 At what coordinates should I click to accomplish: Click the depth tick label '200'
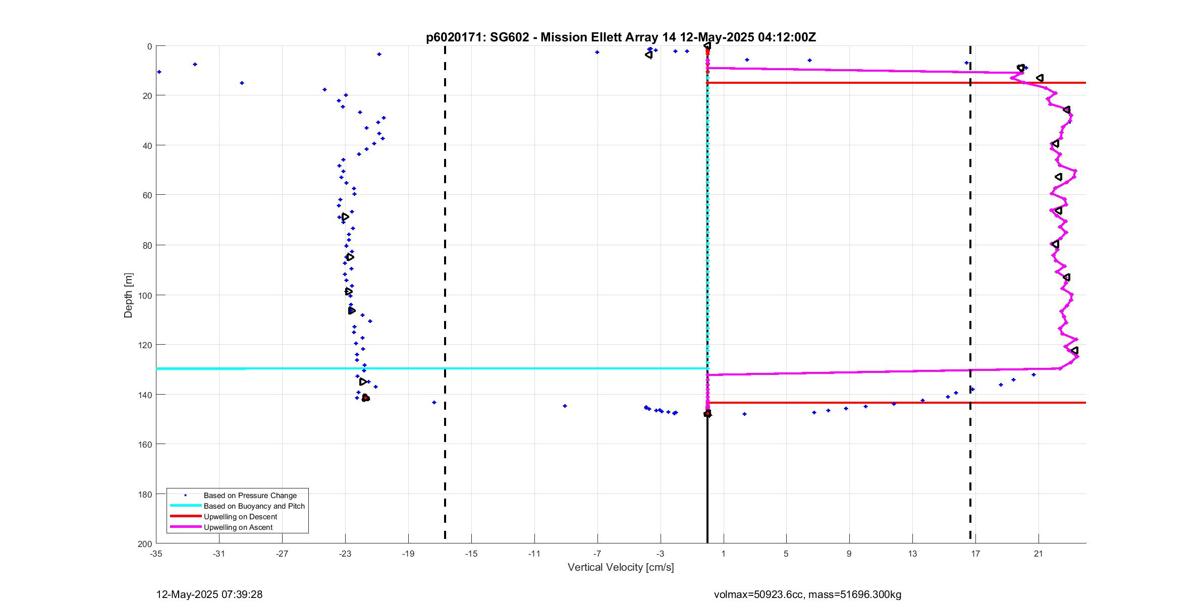point(143,543)
